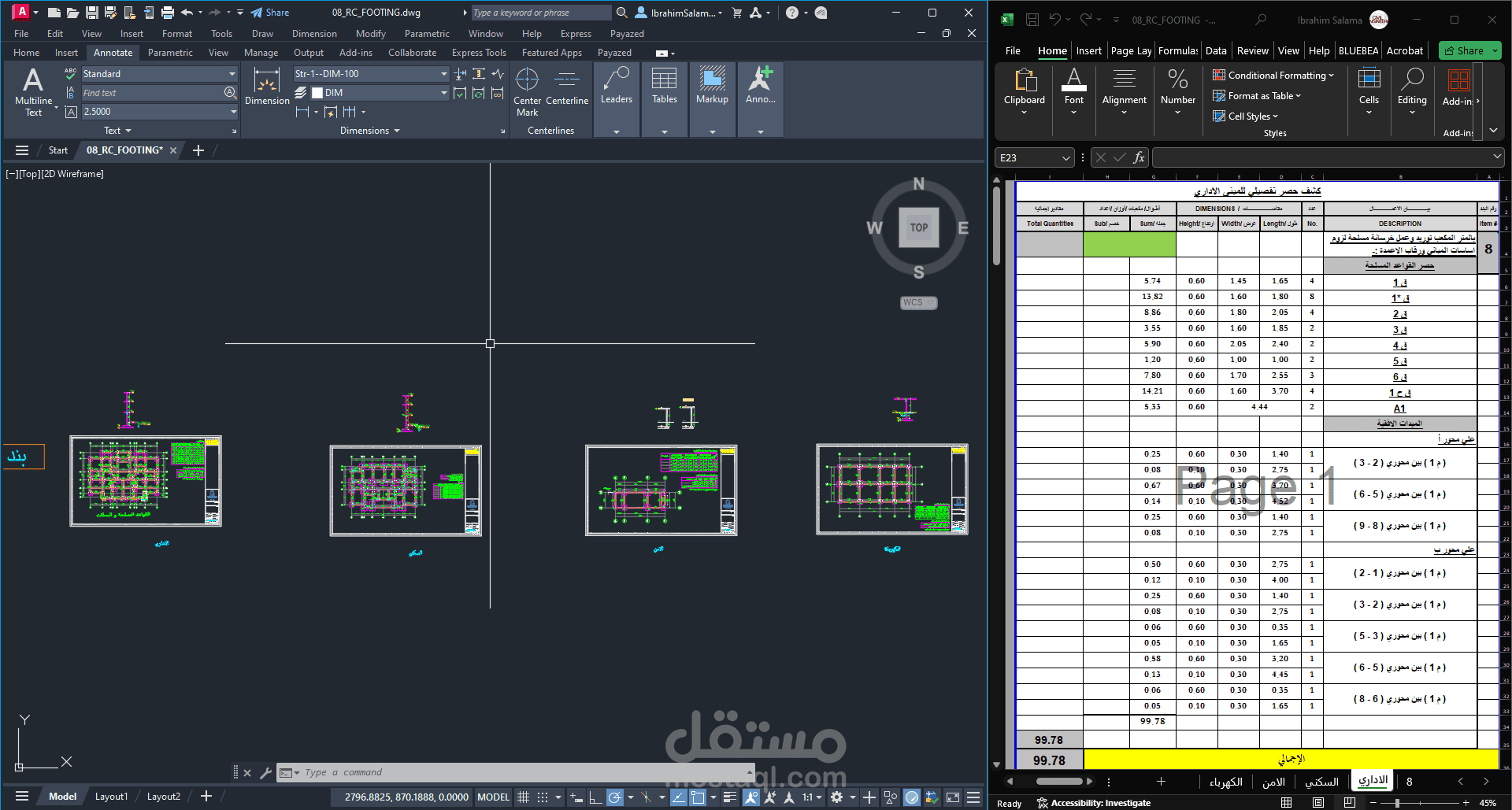The height and width of the screenshot is (810, 1512).
Task: Click the AutoCAD Open file icon
Action: pyautogui.click(x=72, y=13)
